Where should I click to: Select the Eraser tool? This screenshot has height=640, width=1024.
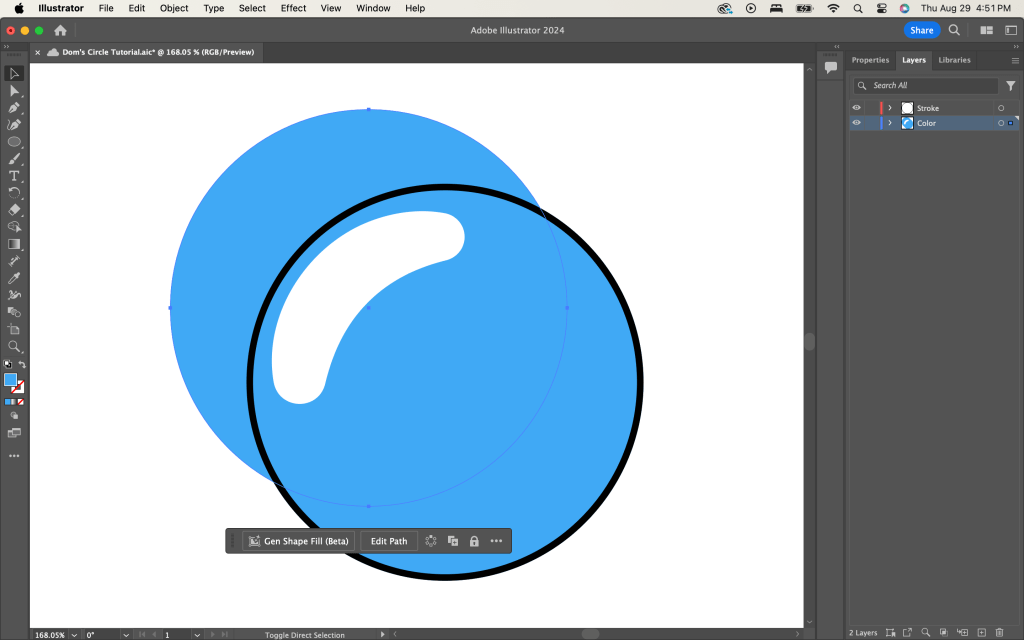(x=14, y=210)
